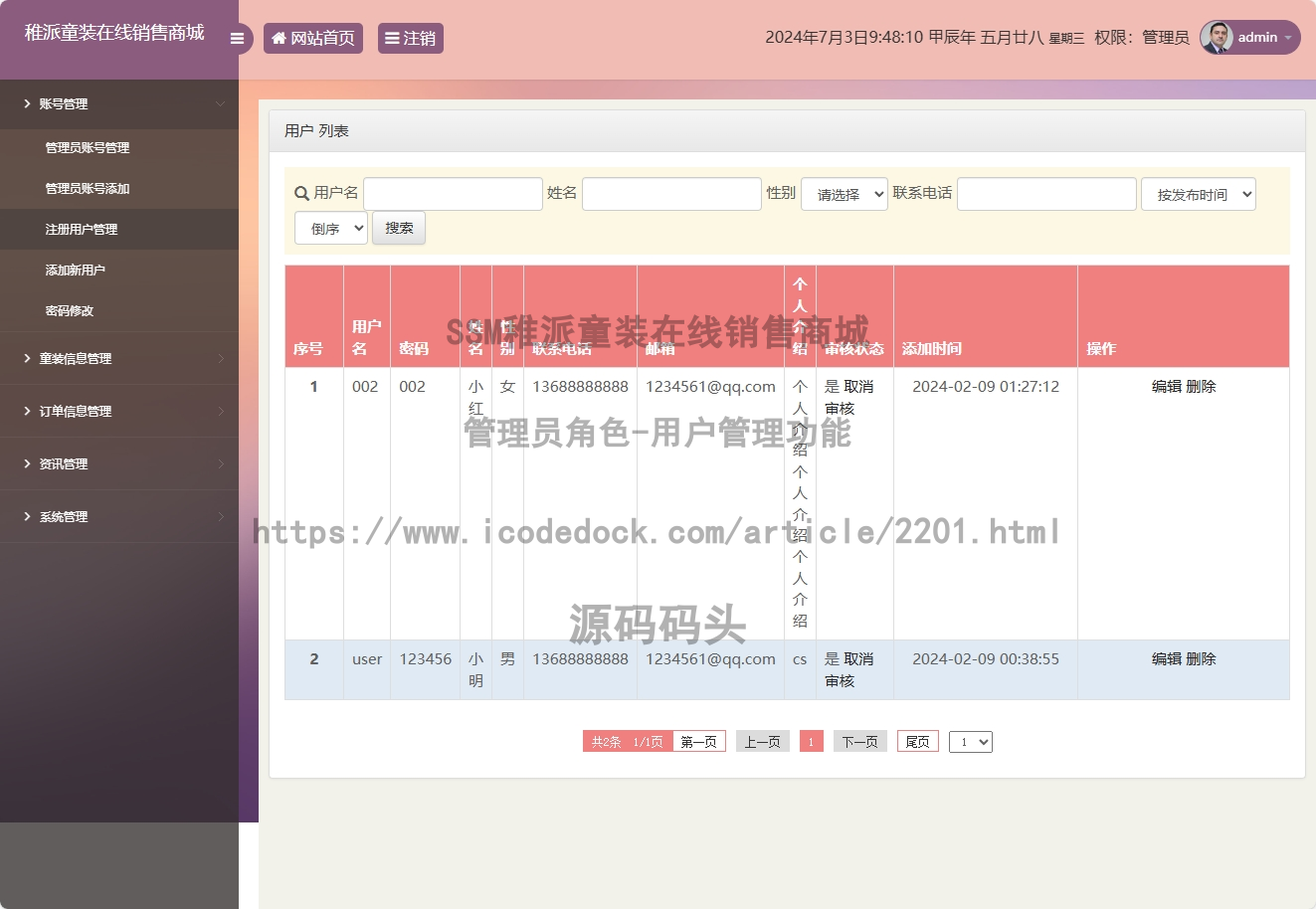
Task: Open 添加新用户 in sidebar
Action: tap(76, 270)
